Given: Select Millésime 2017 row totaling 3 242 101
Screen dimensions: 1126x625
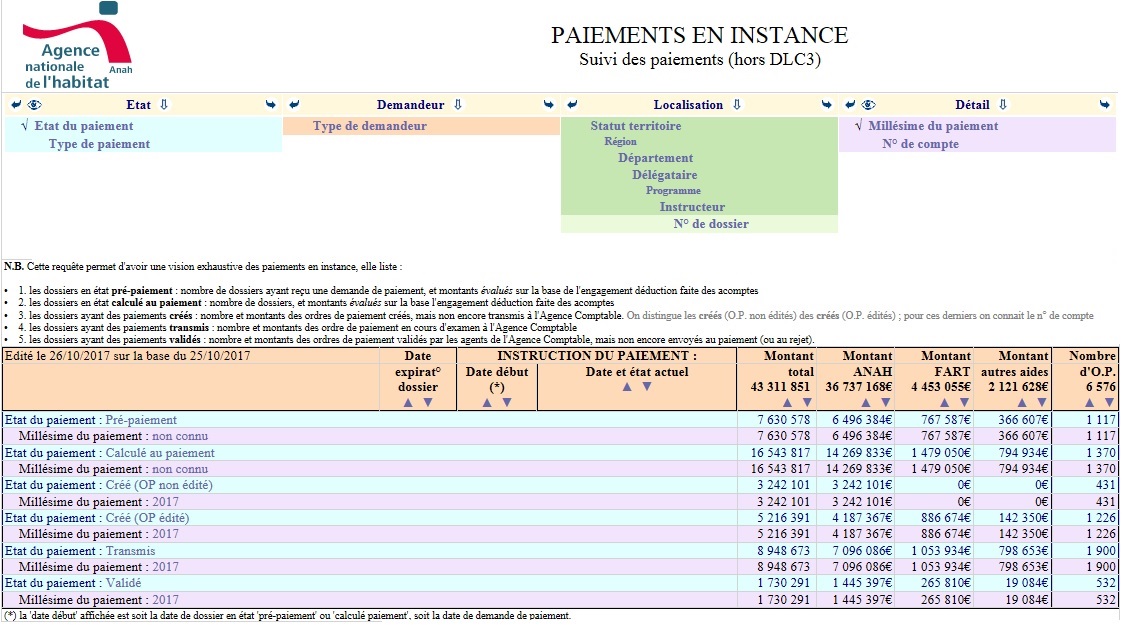Looking at the screenshot, I should 559,501.
